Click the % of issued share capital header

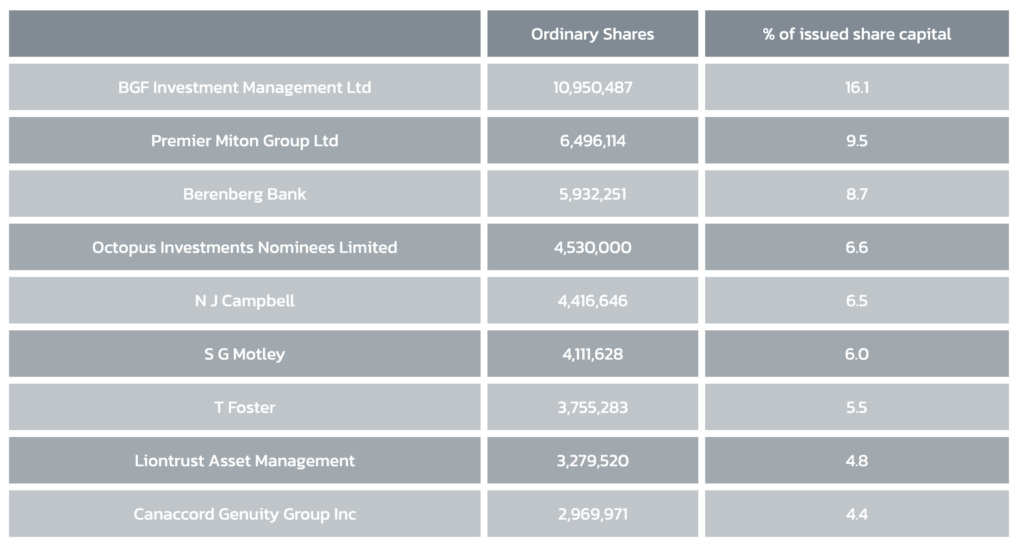point(856,34)
